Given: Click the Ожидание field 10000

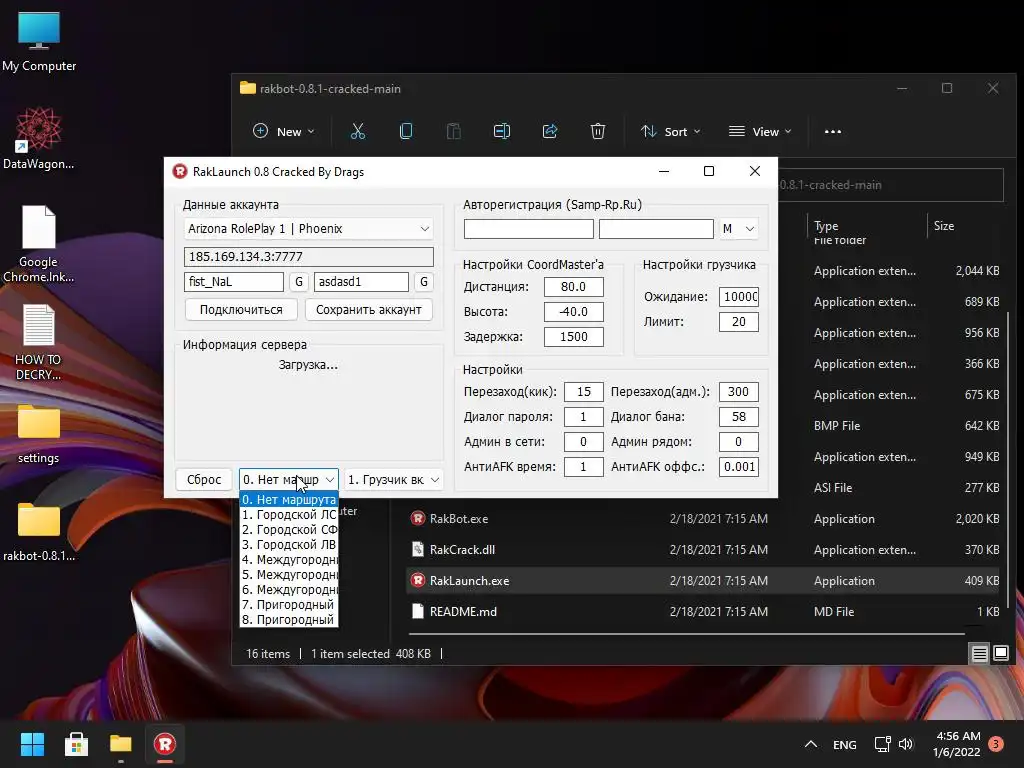Looking at the screenshot, I should [739, 296].
